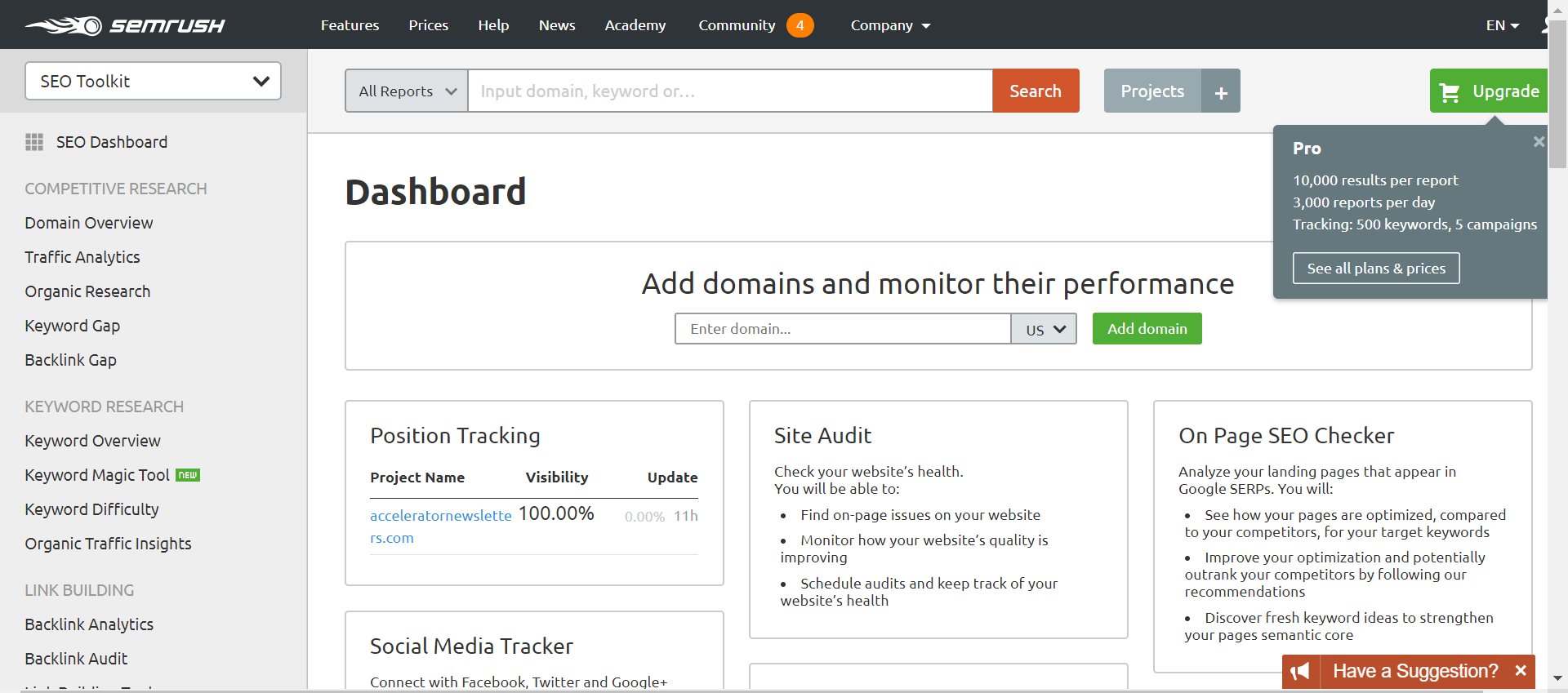Open Community in top navigation

tap(737, 25)
